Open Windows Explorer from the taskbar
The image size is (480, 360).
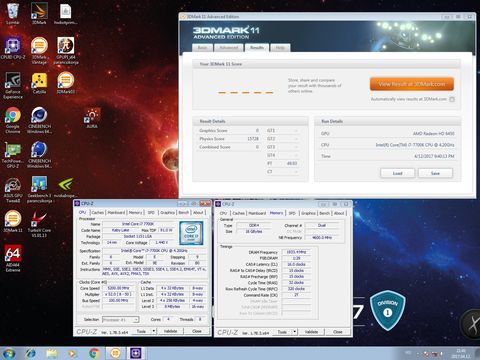click(x=52, y=353)
